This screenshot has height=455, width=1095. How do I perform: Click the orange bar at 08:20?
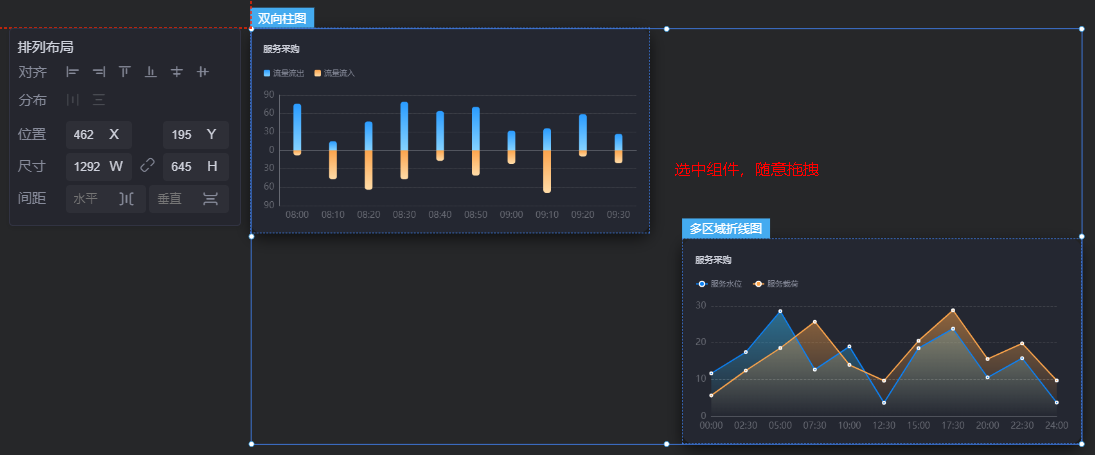(369, 170)
